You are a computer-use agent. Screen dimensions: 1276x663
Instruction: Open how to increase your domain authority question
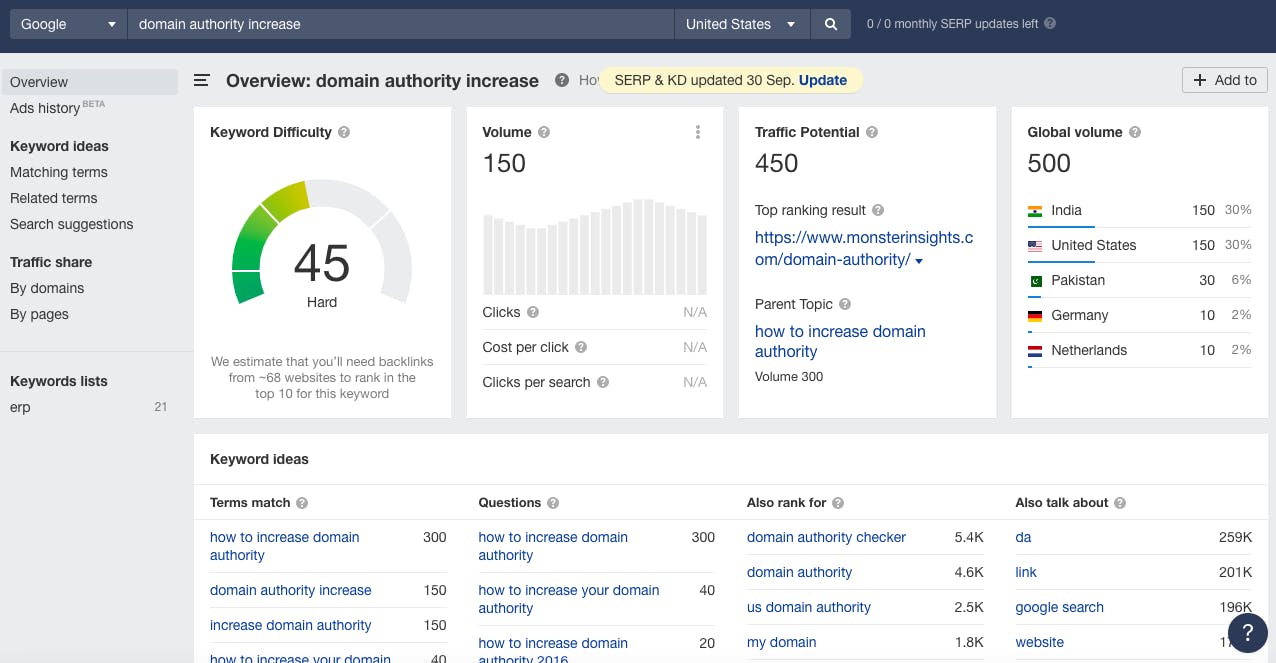point(569,599)
